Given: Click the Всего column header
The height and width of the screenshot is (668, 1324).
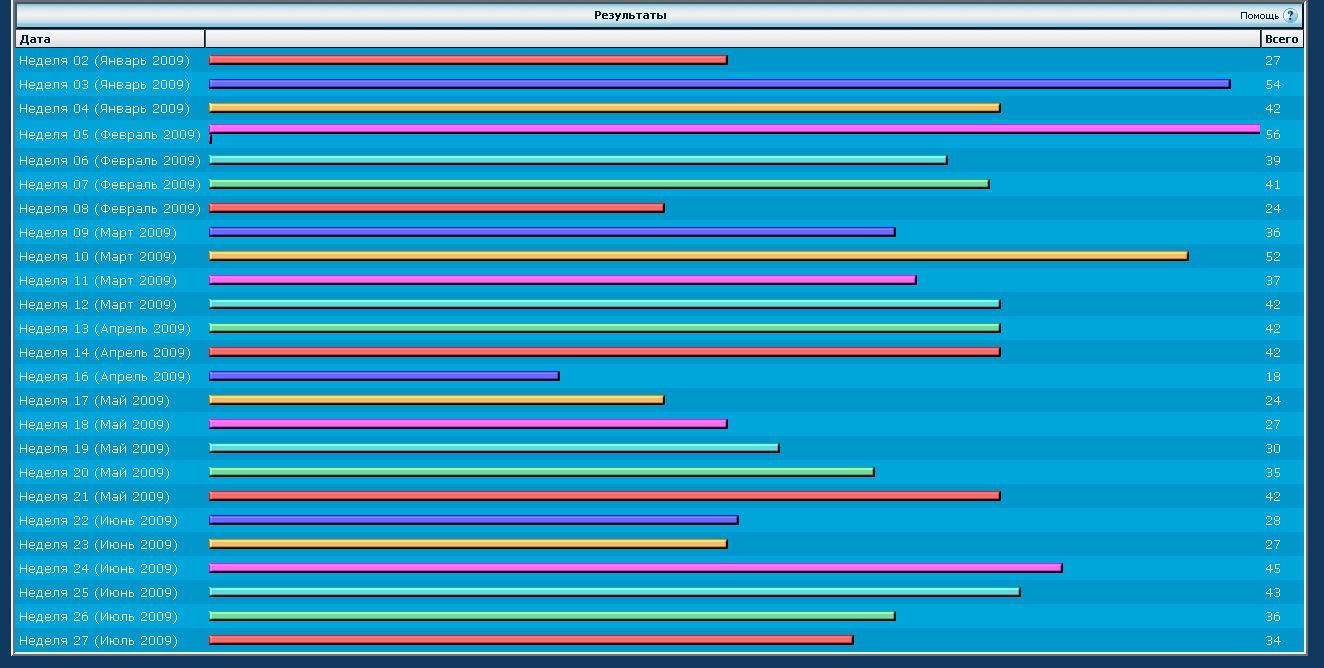Looking at the screenshot, I should [1281, 39].
